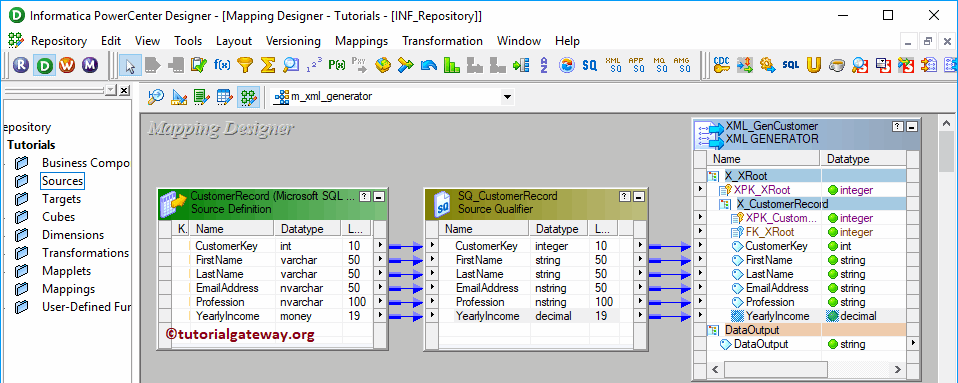Add a Router transformation yellow arrows icon
Image resolution: width=958 pixels, height=383 pixels.
tap(405, 65)
